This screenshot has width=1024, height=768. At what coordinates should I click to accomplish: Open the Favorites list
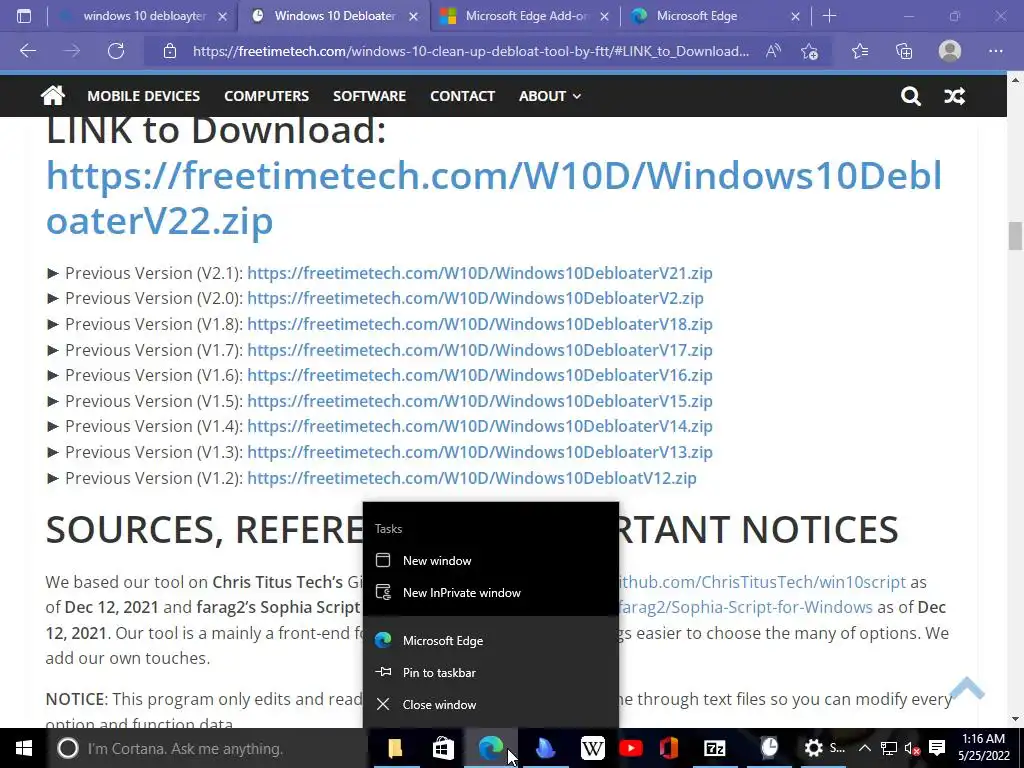click(x=860, y=51)
